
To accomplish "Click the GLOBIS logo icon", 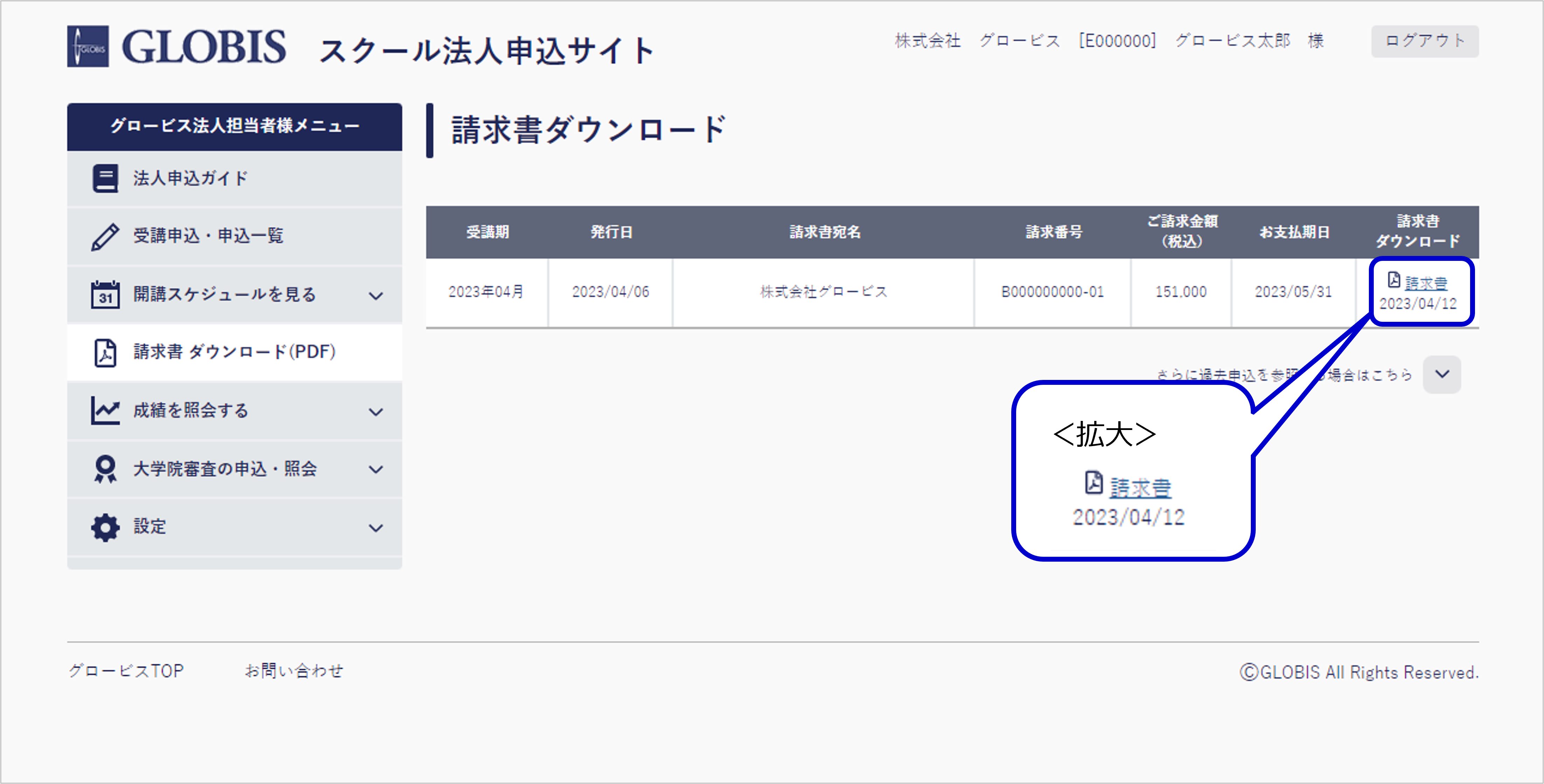I will pyautogui.click(x=88, y=46).
